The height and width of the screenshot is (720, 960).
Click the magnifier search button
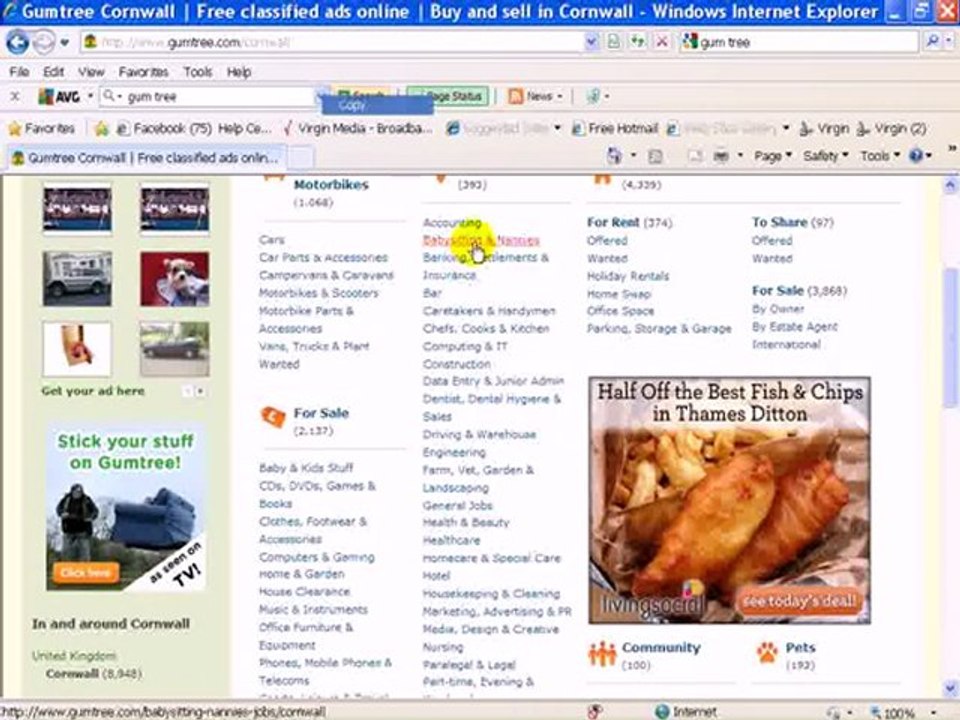[932, 42]
